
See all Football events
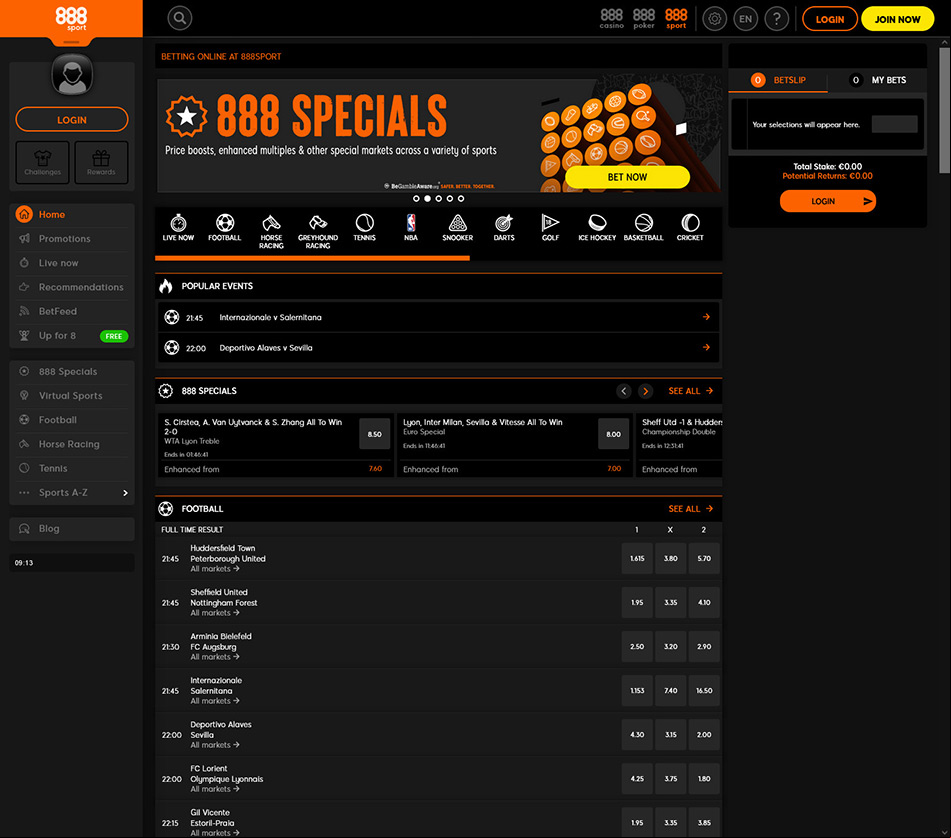coord(690,509)
